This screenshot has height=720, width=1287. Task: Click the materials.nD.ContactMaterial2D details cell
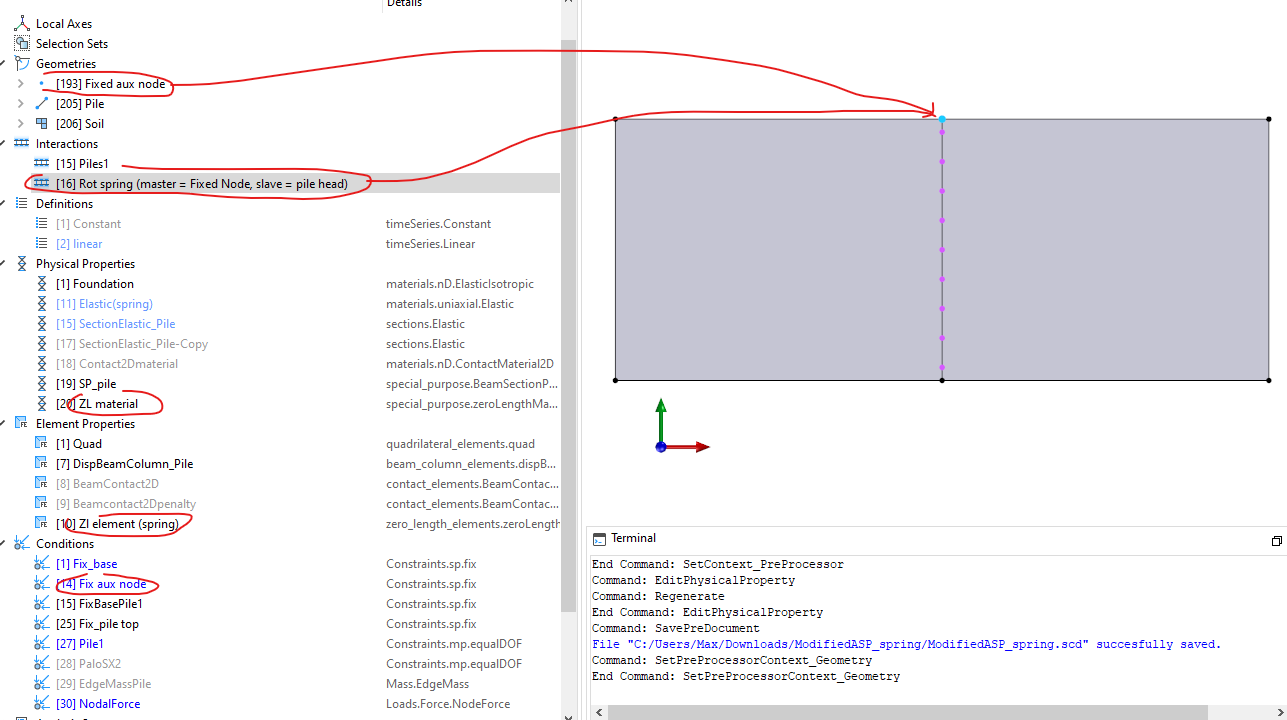click(x=469, y=363)
